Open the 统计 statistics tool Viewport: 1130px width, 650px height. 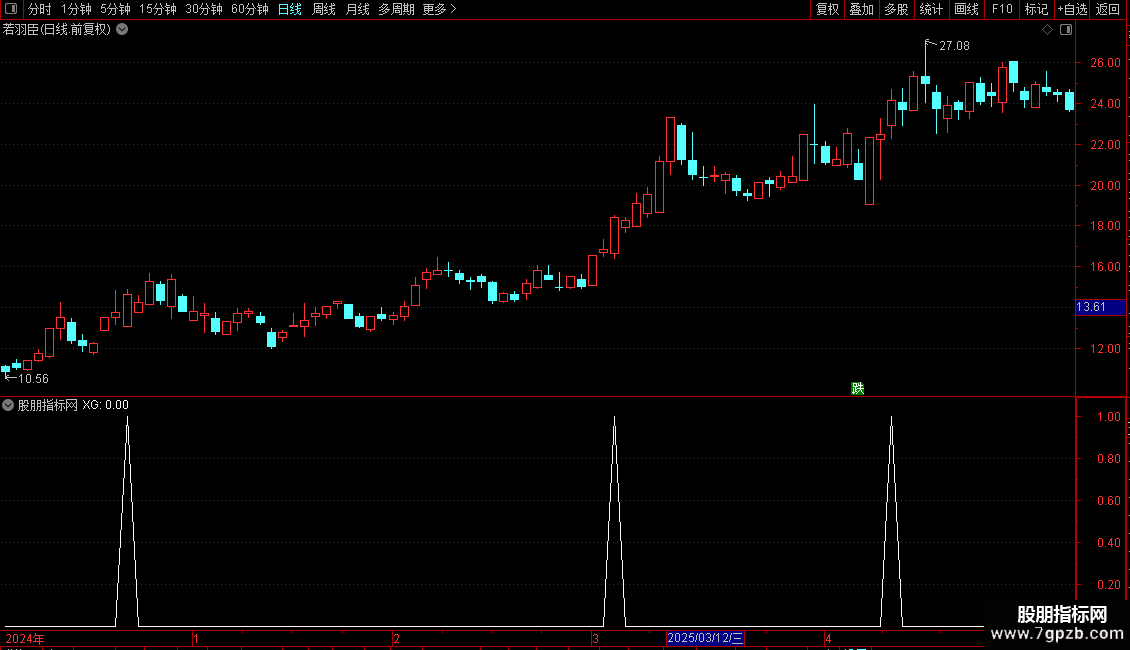(x=931, y=9)
